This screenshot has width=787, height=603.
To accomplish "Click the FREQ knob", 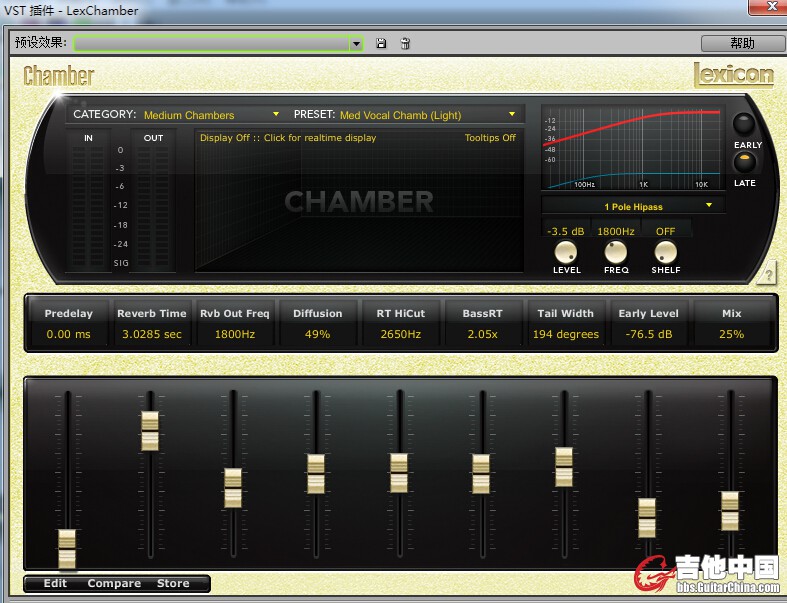I will (615, 252).
